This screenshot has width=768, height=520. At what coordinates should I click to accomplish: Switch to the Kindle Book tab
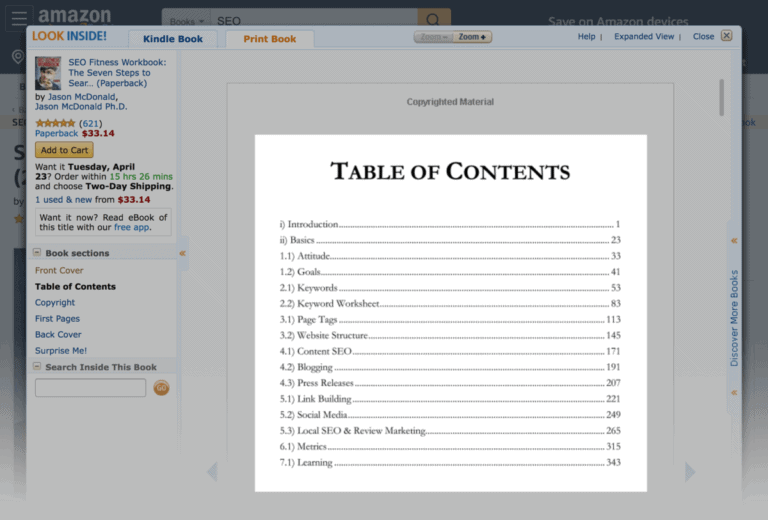pos(172,39)
